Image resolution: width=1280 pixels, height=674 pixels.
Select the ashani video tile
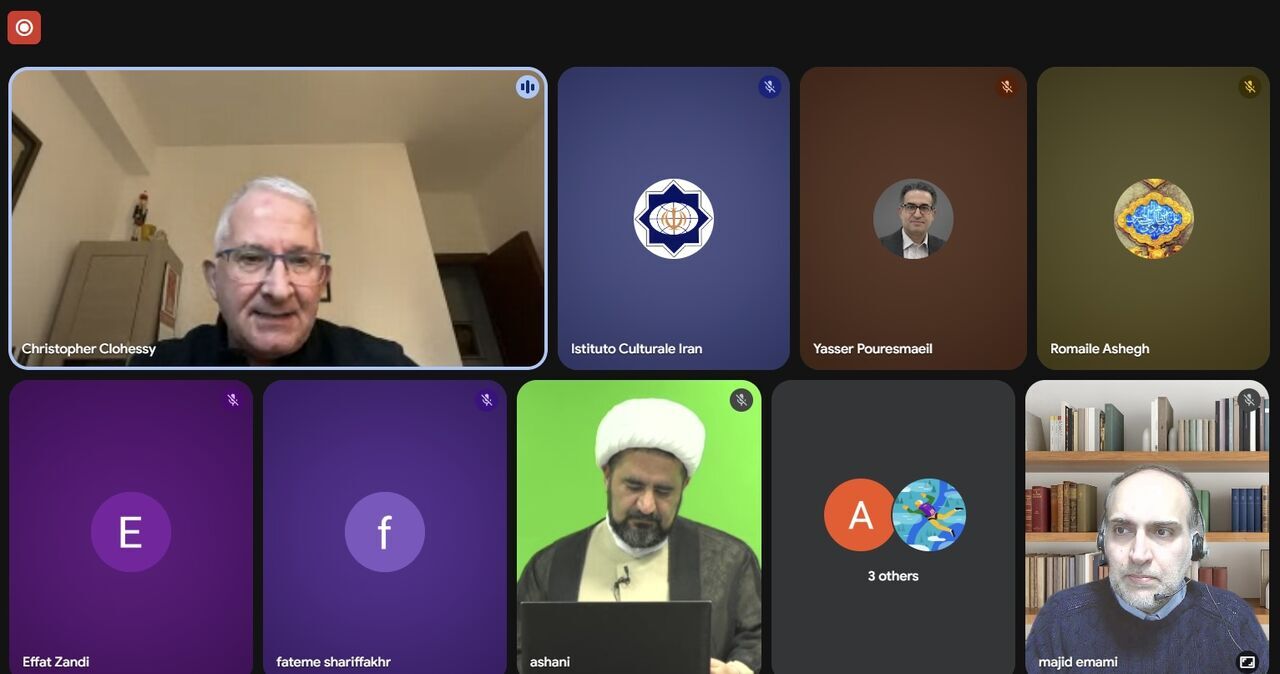click(639, 527)
